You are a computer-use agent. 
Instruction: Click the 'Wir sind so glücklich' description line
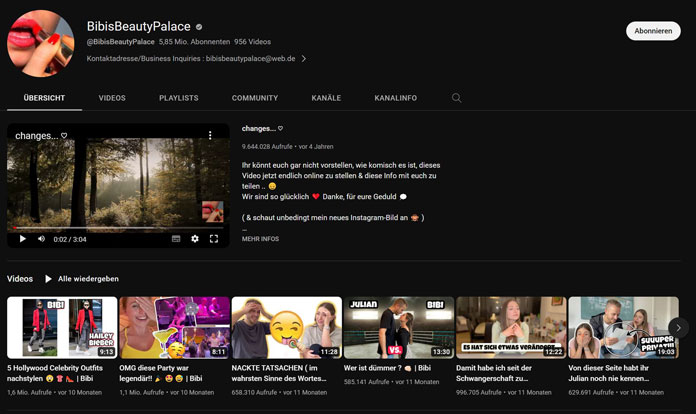(324, 197)
